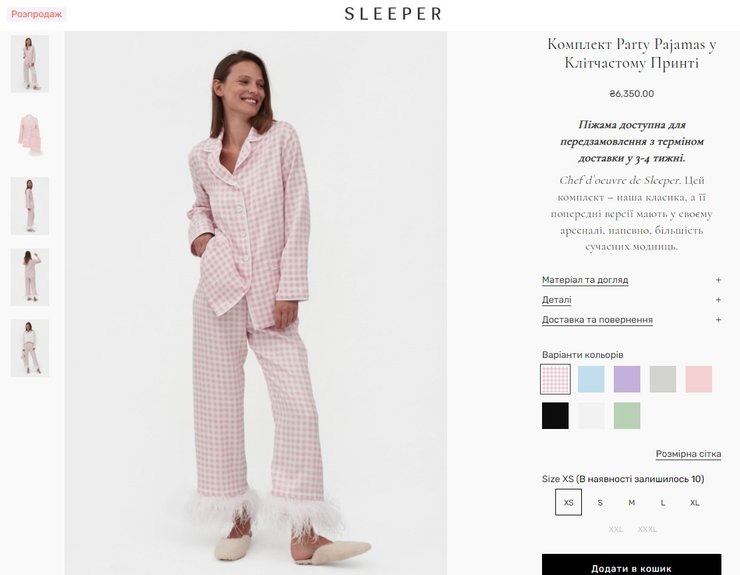Screen dimensions: 740x575
Task: Choose the mint green color swatch
Action: (x=627, y=415)
